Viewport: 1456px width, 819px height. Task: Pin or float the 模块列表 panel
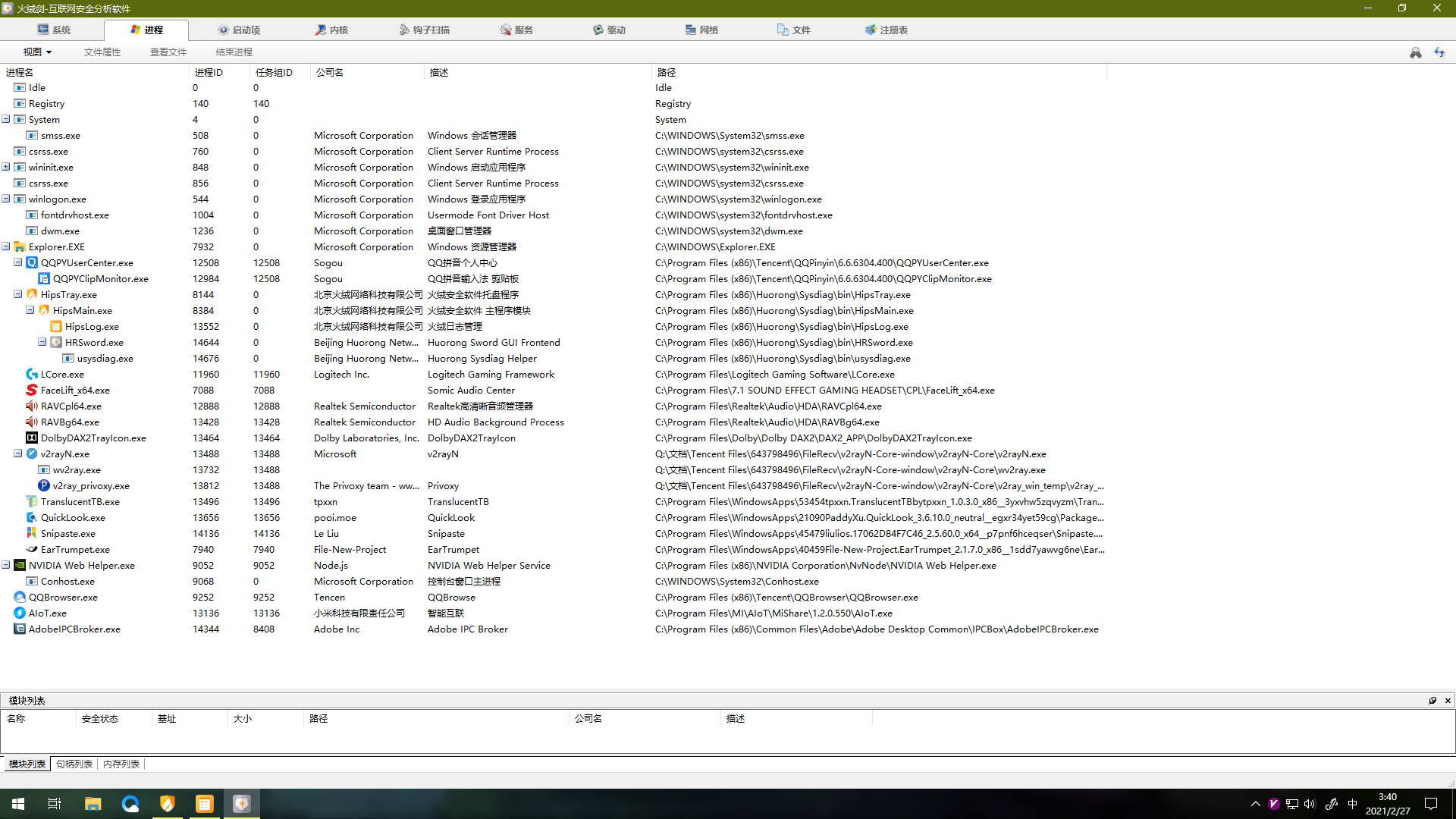tap(1432, 701)
